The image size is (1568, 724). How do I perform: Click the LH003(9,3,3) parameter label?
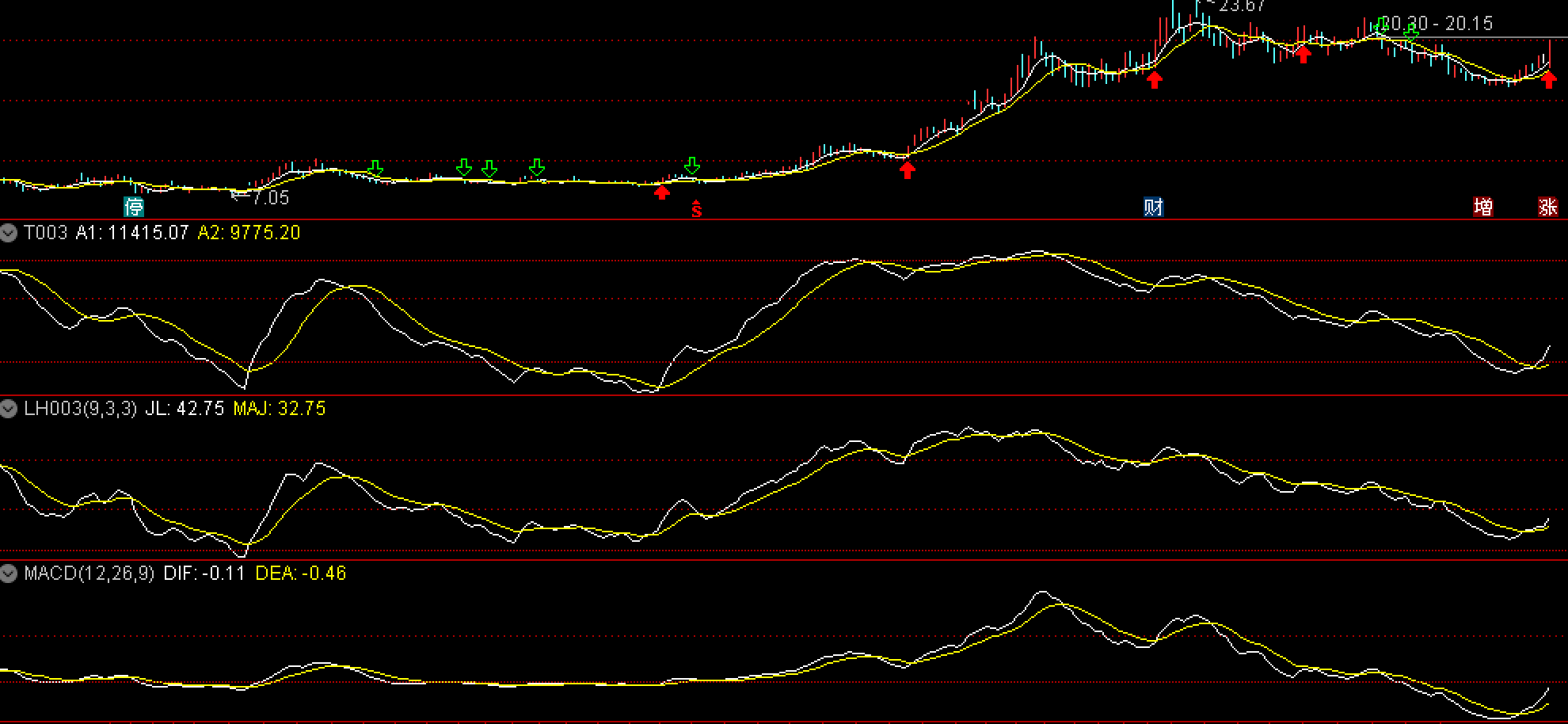point(81,409)
